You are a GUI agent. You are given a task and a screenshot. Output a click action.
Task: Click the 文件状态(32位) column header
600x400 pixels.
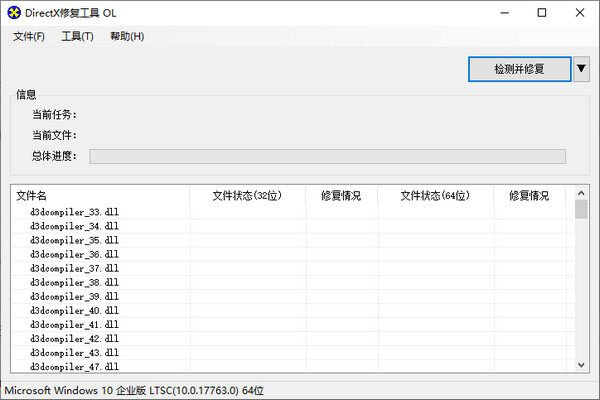coord(247,196)
